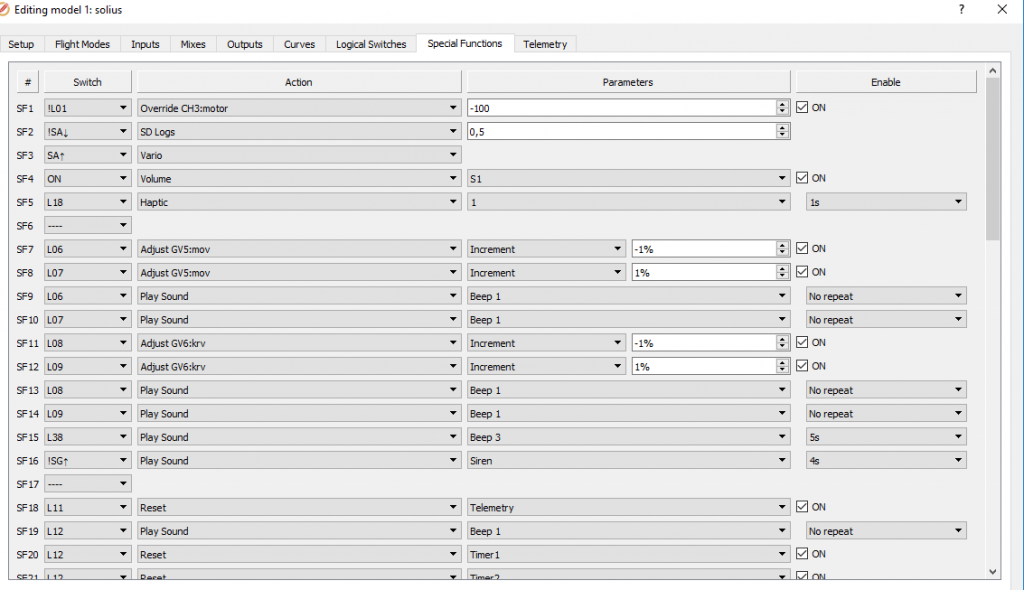Uncheck SF18 Reset Telemetry ON checkbox
This screenshot has height=590, width=1024.
(802, 507)
